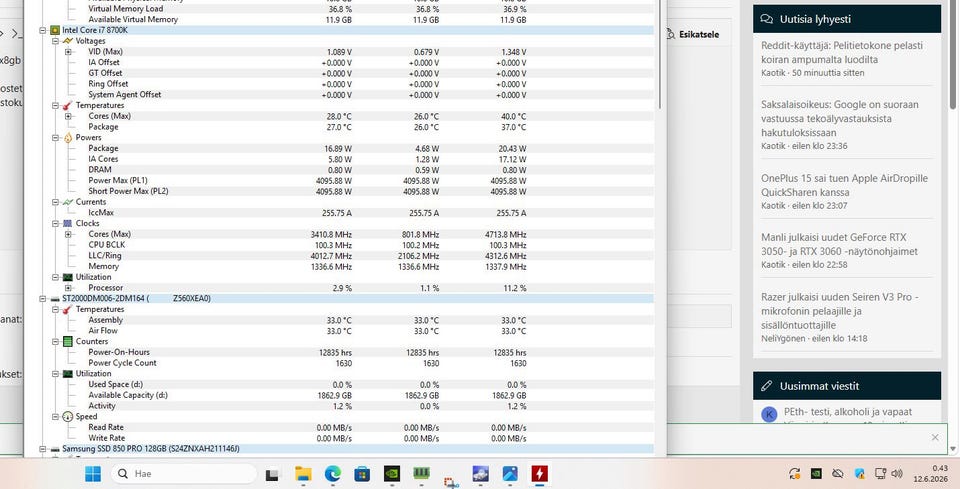
Task: Collapse the Speed group
Action: pos(55,417)
